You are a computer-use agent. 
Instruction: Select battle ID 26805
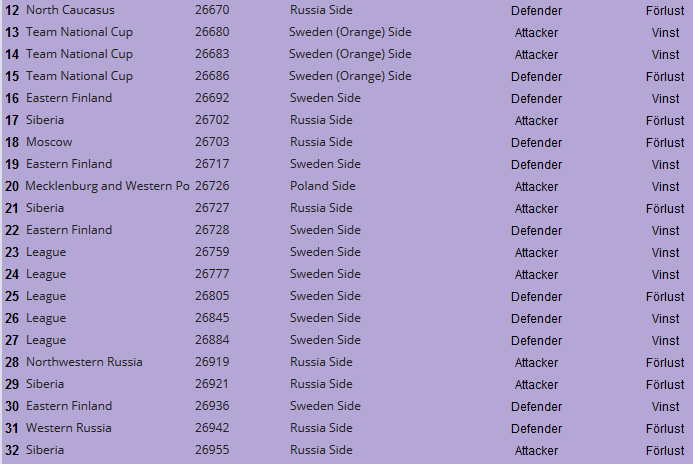point(212,296)
